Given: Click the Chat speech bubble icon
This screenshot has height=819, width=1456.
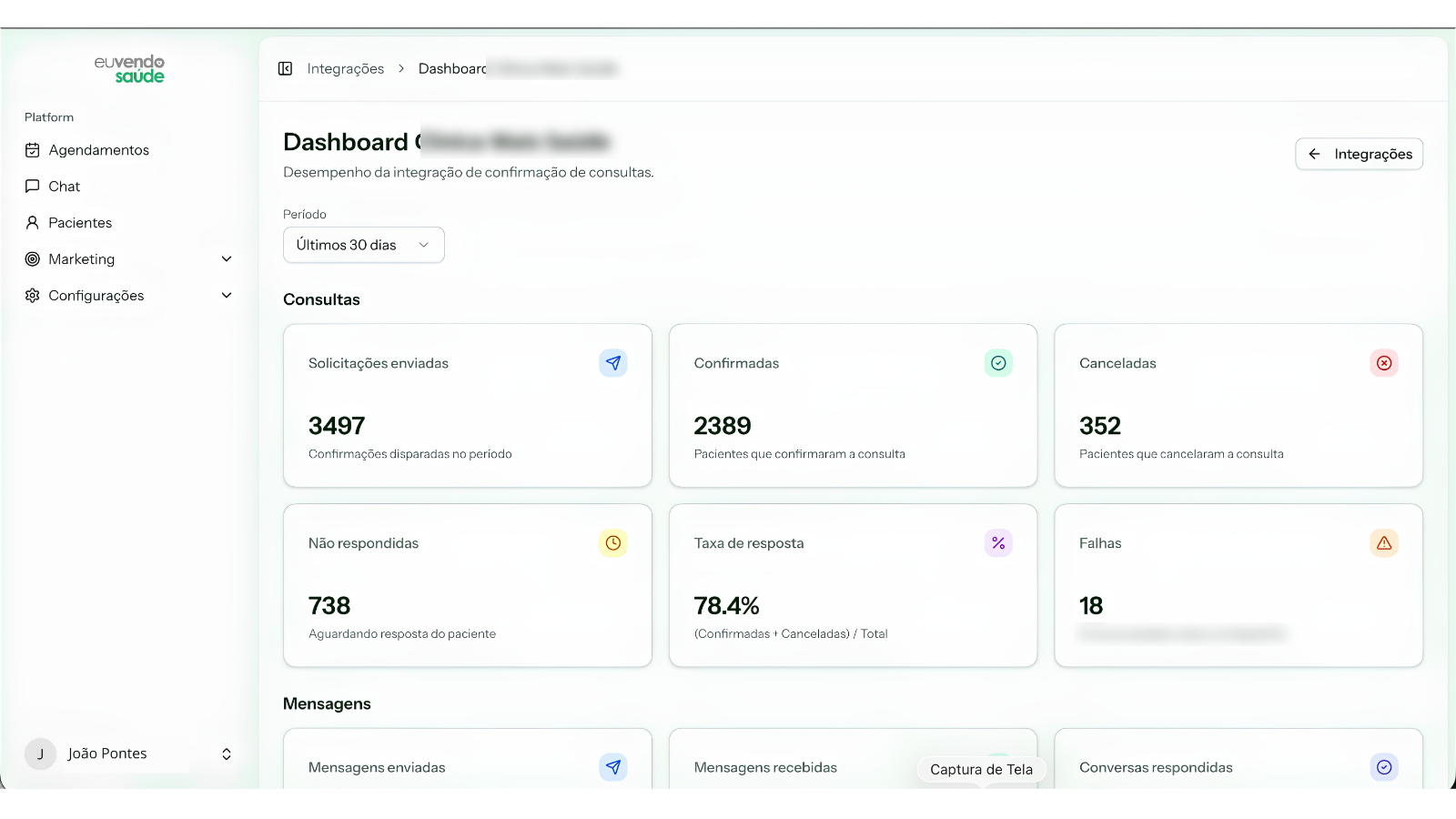Looking at the screenshot, I should 33,187.
